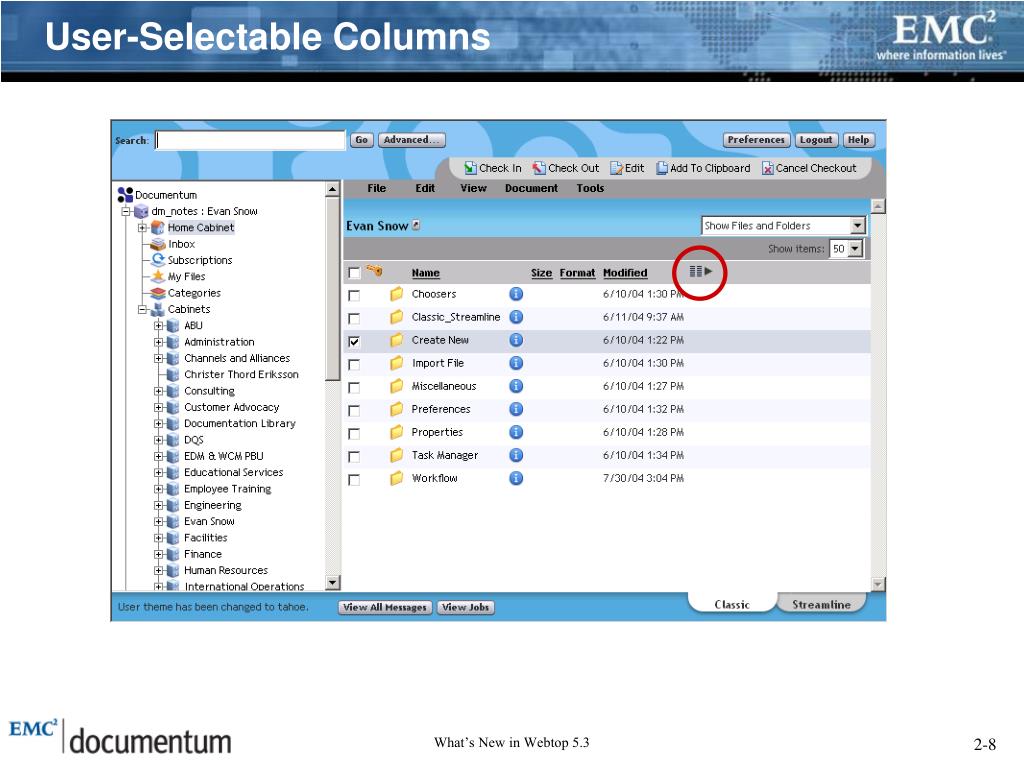This screenshot has width=1024, height=768.
Task: Check the Properties row checkbox
Action: coord(354,434)
